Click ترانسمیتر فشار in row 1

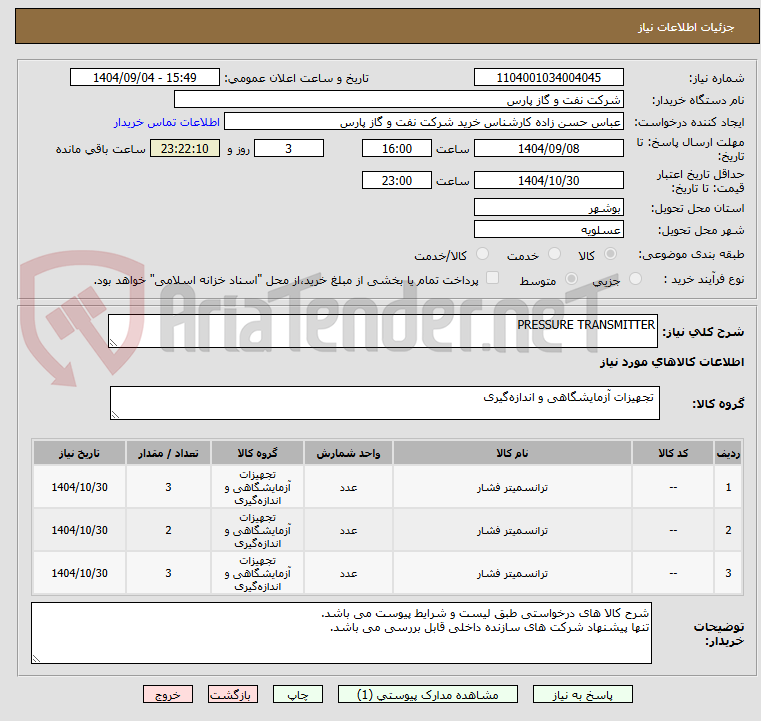(512, 487)
